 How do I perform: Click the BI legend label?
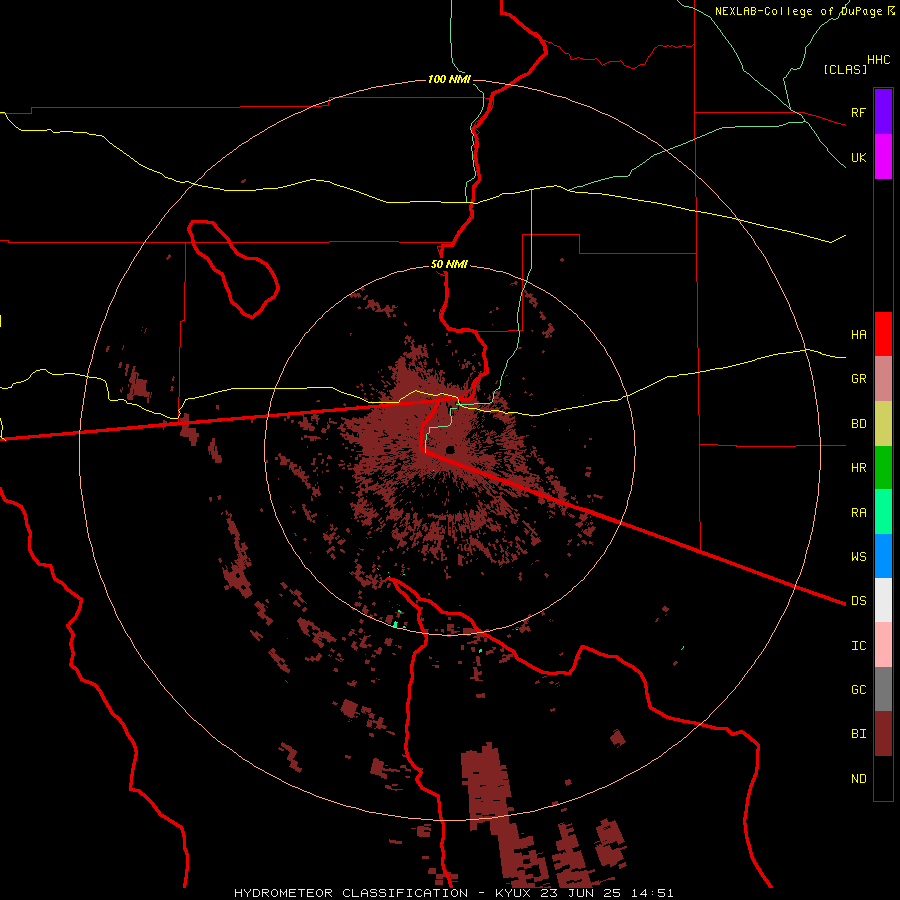(858, 734)
